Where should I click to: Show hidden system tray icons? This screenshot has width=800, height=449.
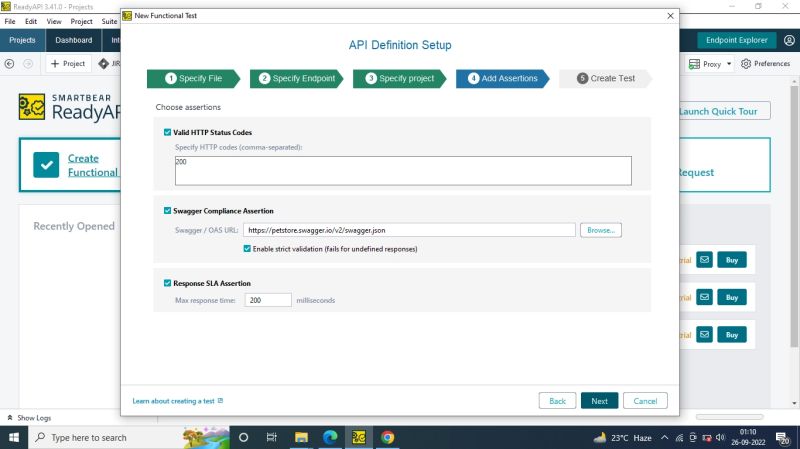(664, 438)
